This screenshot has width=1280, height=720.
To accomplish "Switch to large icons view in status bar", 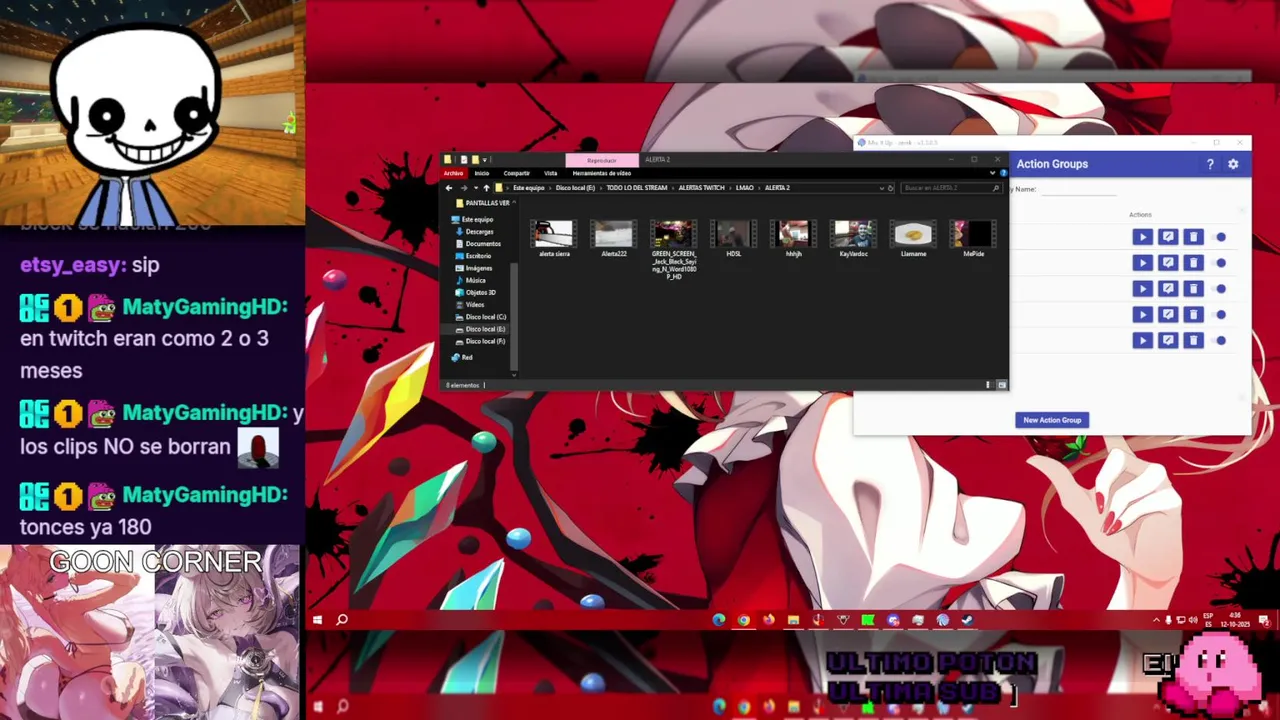I will tap(1001, 385).
